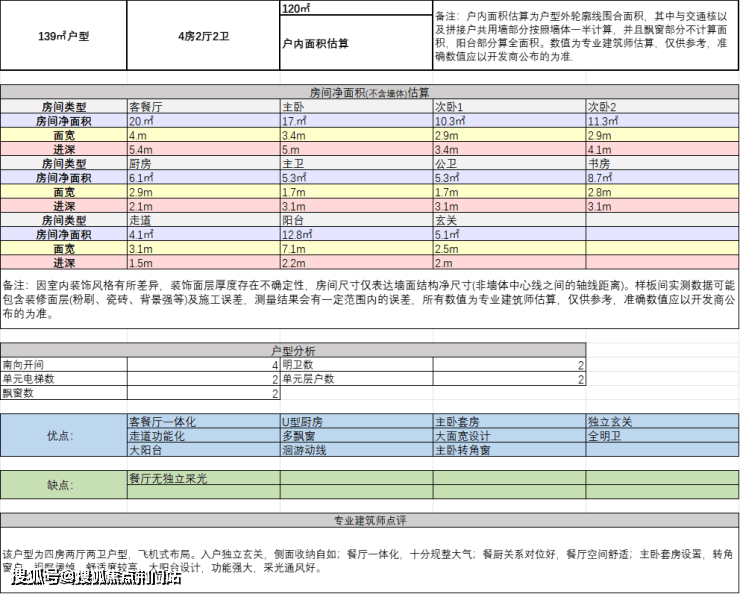Select the 139㎡户型 header cell
Image resolution: width=740 pixels, height=594 pixels.
63,36
